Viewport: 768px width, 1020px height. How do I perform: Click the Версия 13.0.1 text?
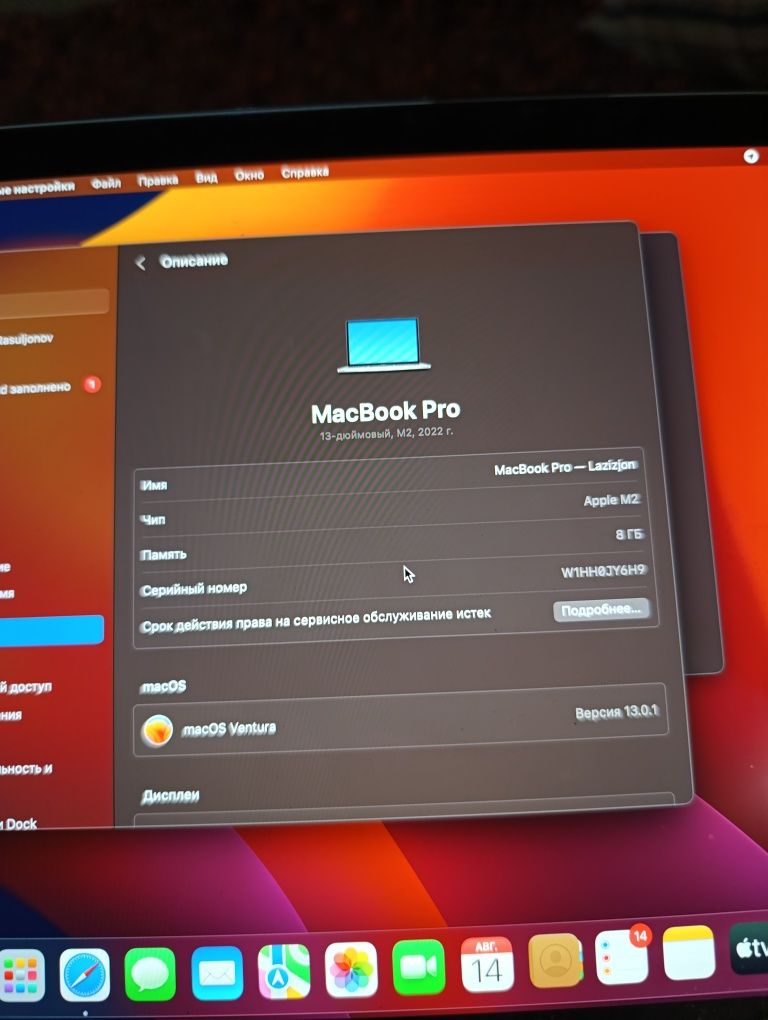pos(616,712)
